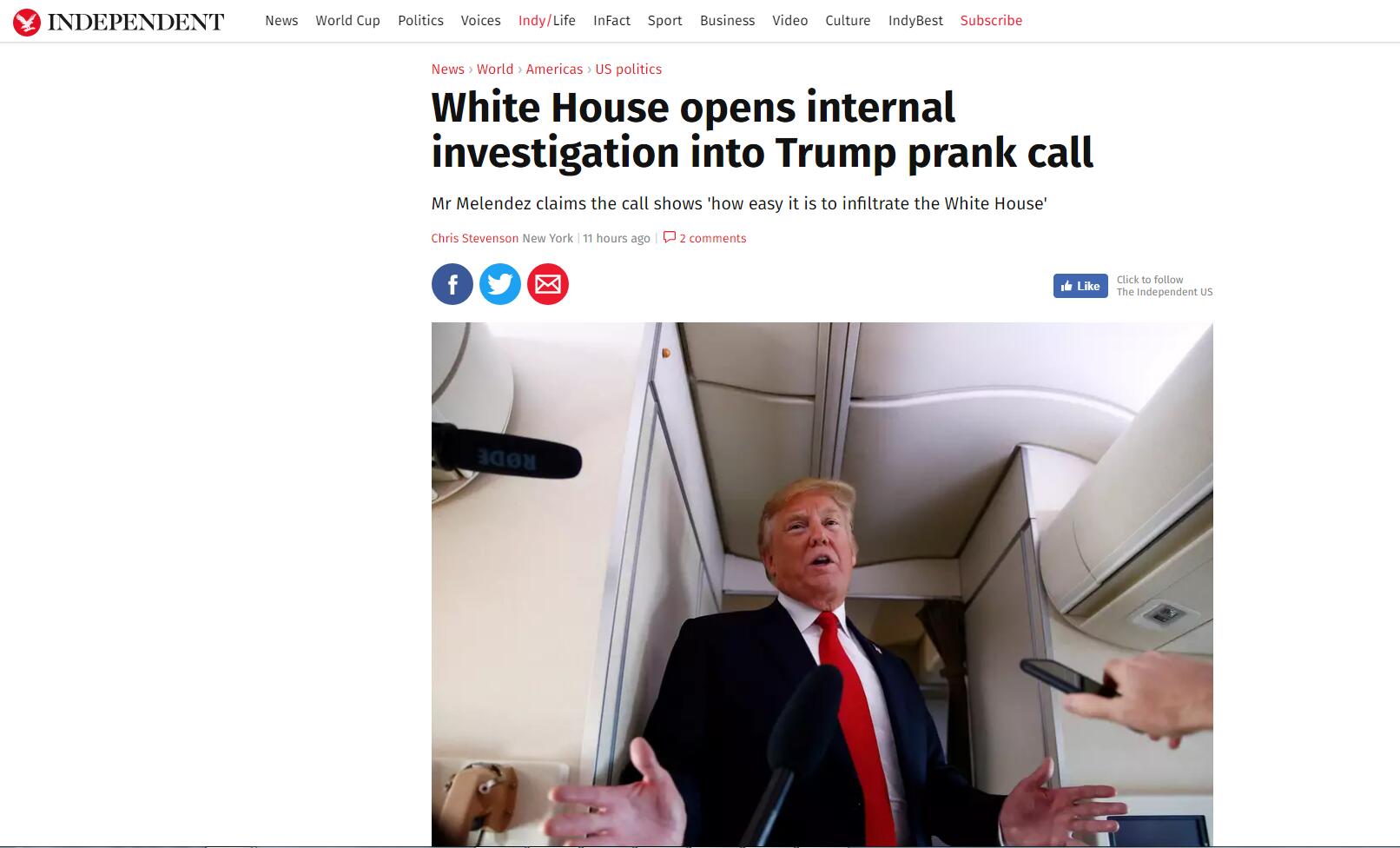Image resolution: width=1400 pixels, height=848 pixels.
Task: Open the Sport section
Action: tap(664, 21)
